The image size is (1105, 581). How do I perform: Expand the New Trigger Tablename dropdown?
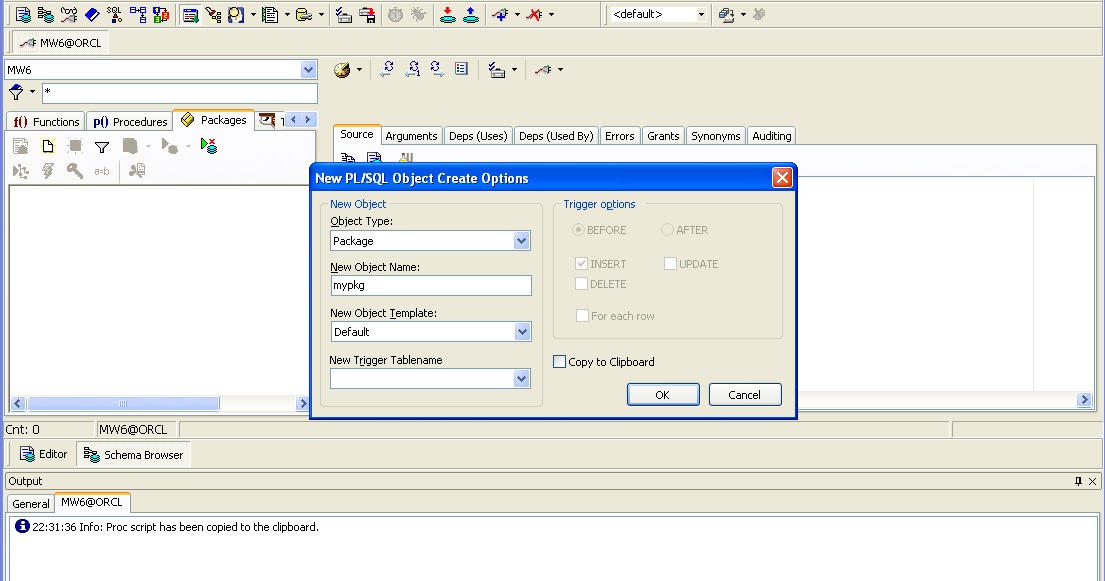coord(522,378)
